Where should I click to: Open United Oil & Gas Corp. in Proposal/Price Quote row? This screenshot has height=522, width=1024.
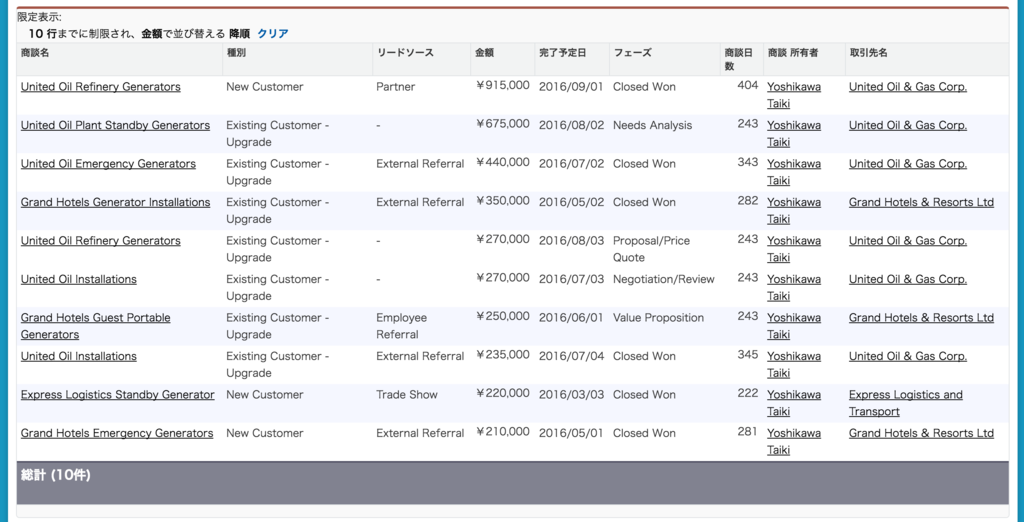908,241
